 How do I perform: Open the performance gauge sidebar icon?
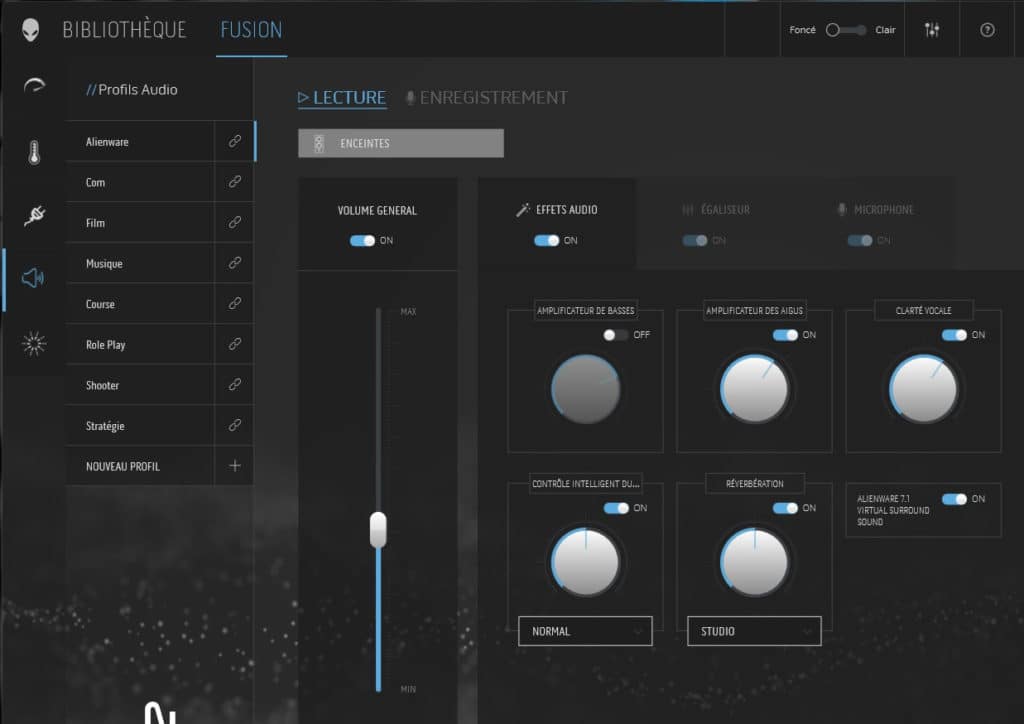pos(34,85)
